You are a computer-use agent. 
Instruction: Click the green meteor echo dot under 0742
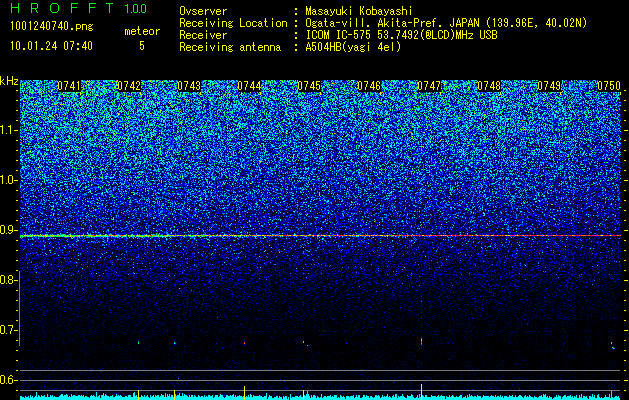[x=138, y=343]
